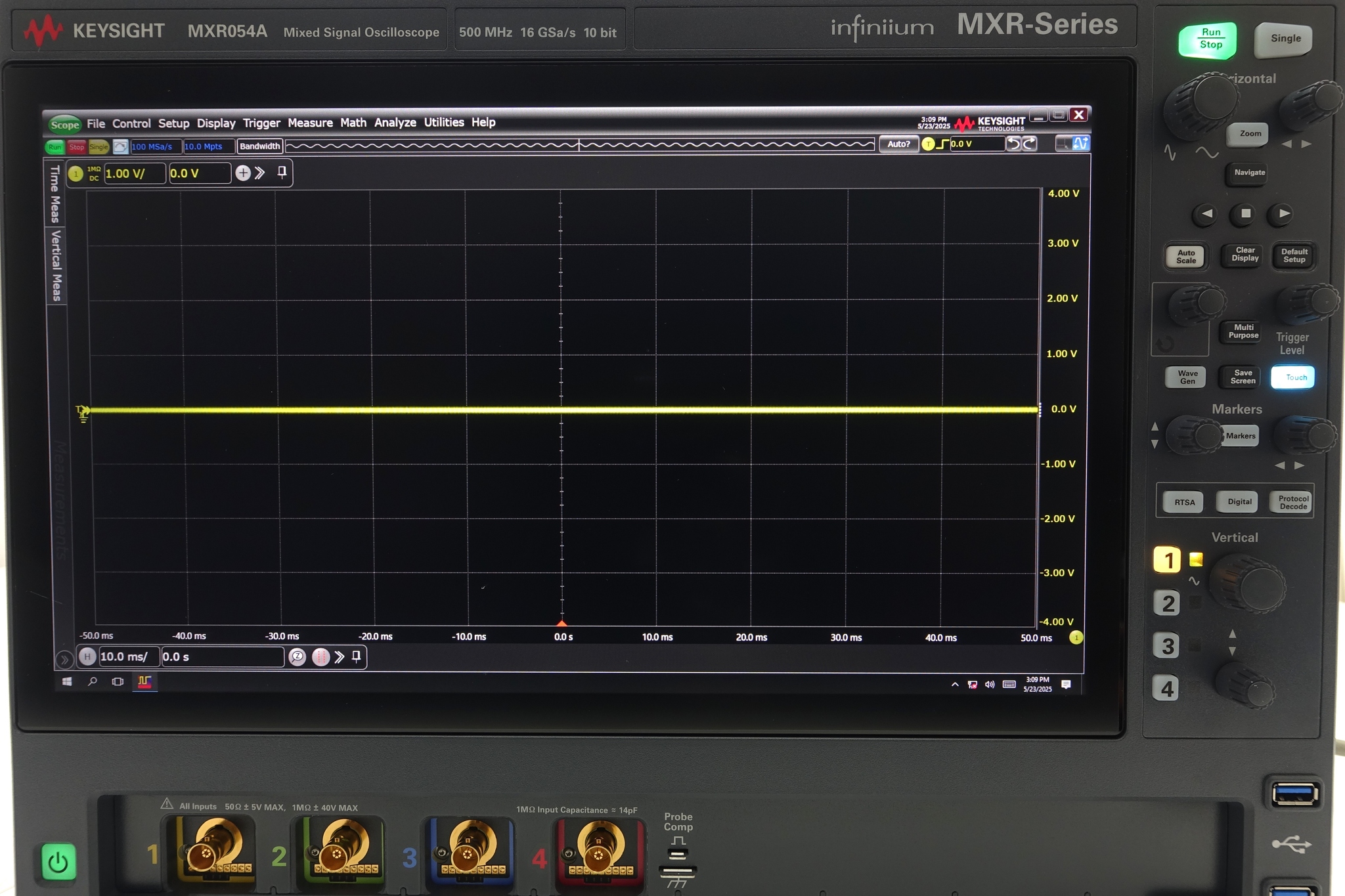The height and width of the screenshot is (896, 1345).
Task: Click the red Stop toolbar button
Action: [77, 147]
